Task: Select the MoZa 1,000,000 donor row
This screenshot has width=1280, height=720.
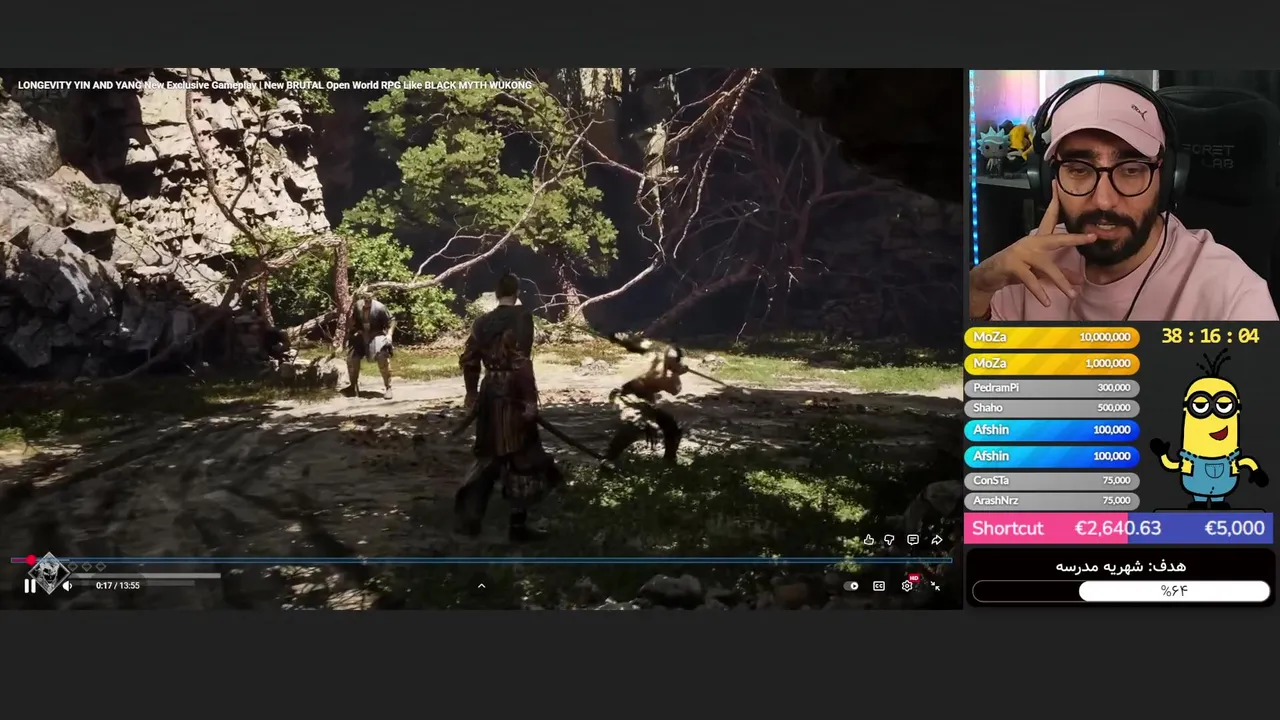Action: pyautogui.click(x=1051, y=364)
